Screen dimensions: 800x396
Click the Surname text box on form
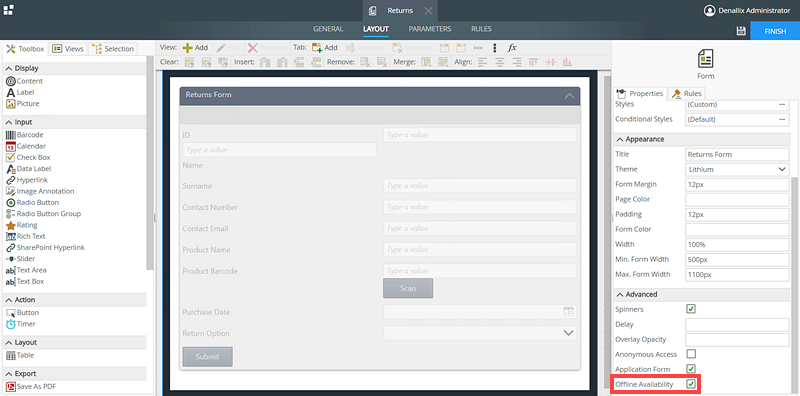(480, 186)
